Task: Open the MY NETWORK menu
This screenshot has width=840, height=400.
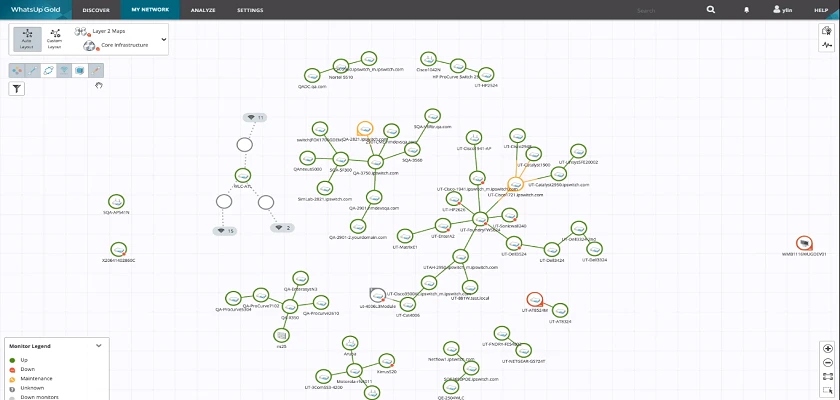Action: tap(150, 10)
